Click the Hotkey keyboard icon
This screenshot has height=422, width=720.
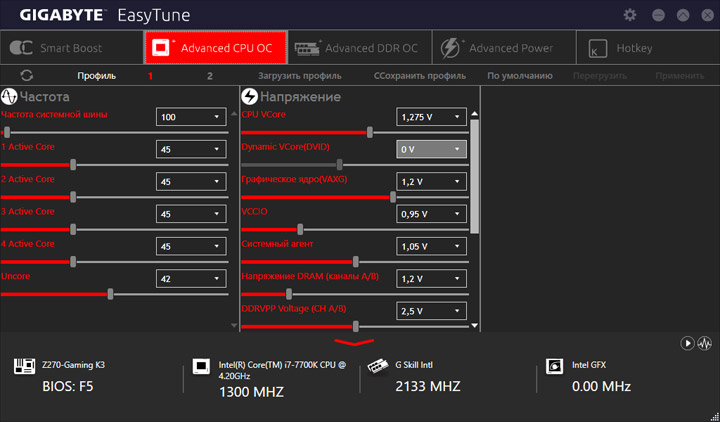point(597,48)
